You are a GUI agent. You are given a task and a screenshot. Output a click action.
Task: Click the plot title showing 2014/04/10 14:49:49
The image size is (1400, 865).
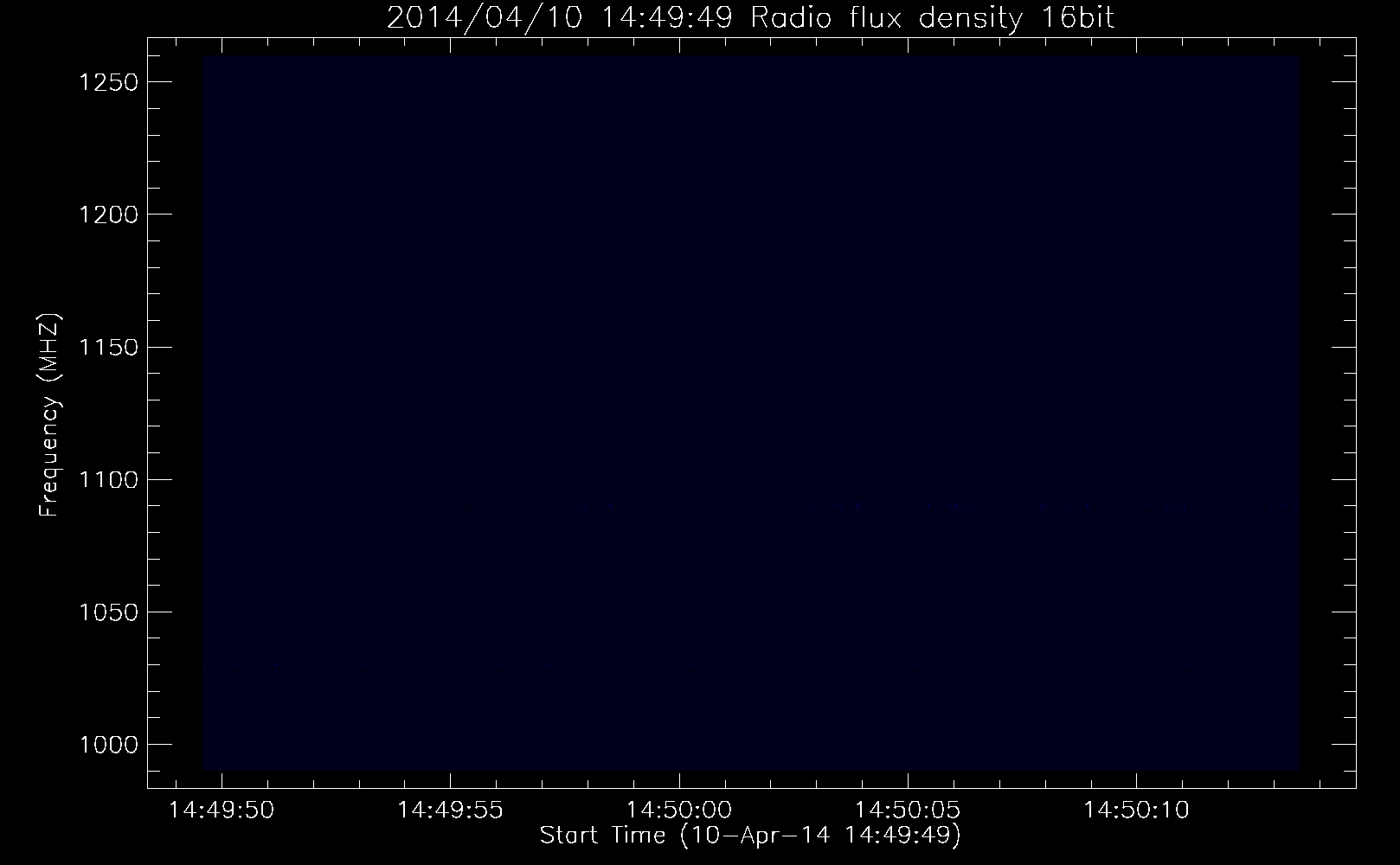(x=750, y=18)
